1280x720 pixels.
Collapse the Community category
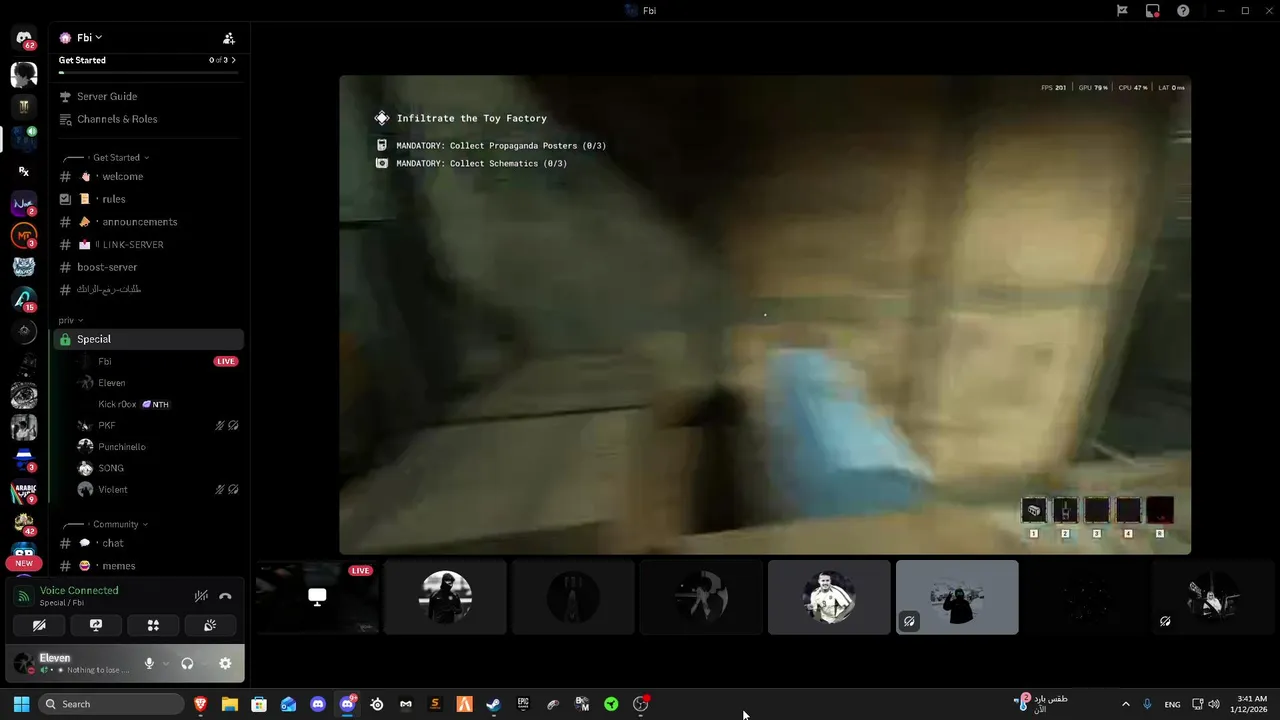click(x=120, y=524)
